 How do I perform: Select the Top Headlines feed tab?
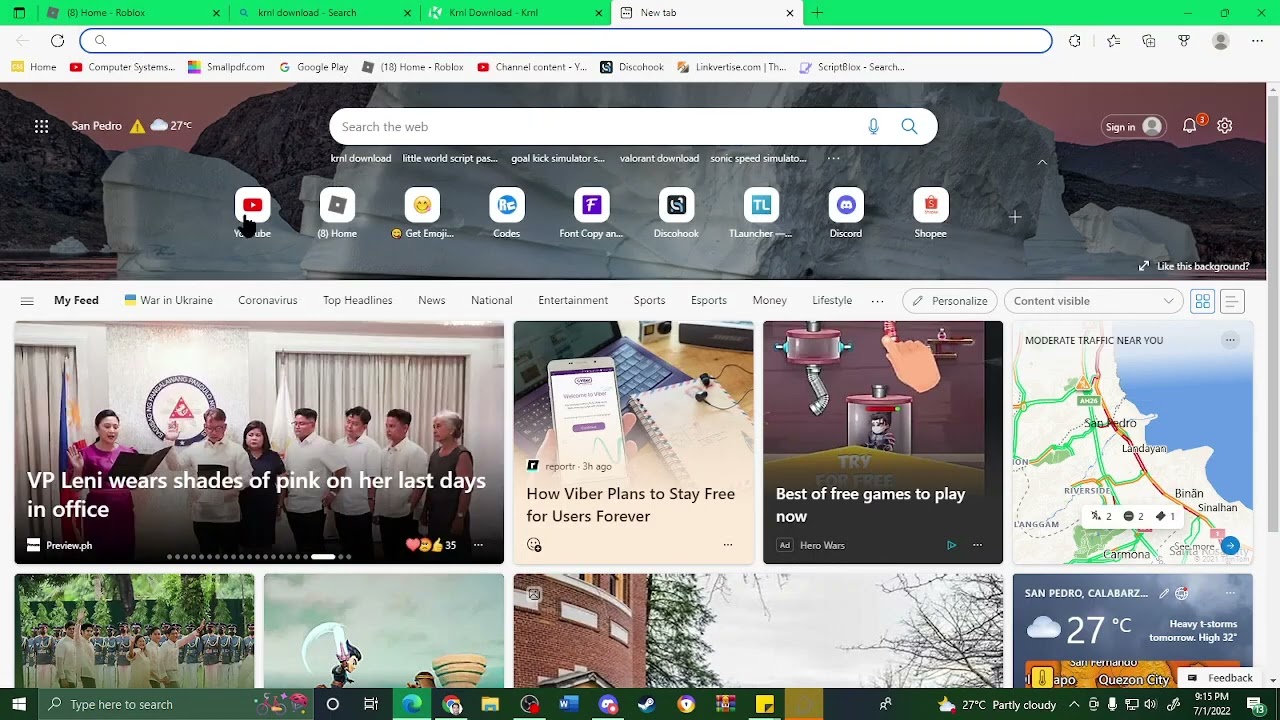(x=357, y=300)
